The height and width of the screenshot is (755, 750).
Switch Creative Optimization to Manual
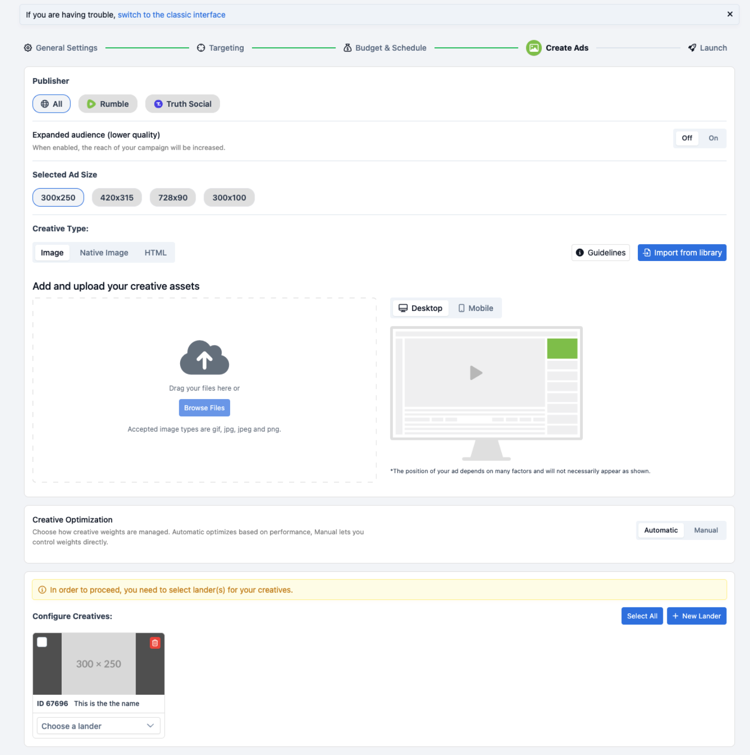pyautogui.click(x=706, y=530)
